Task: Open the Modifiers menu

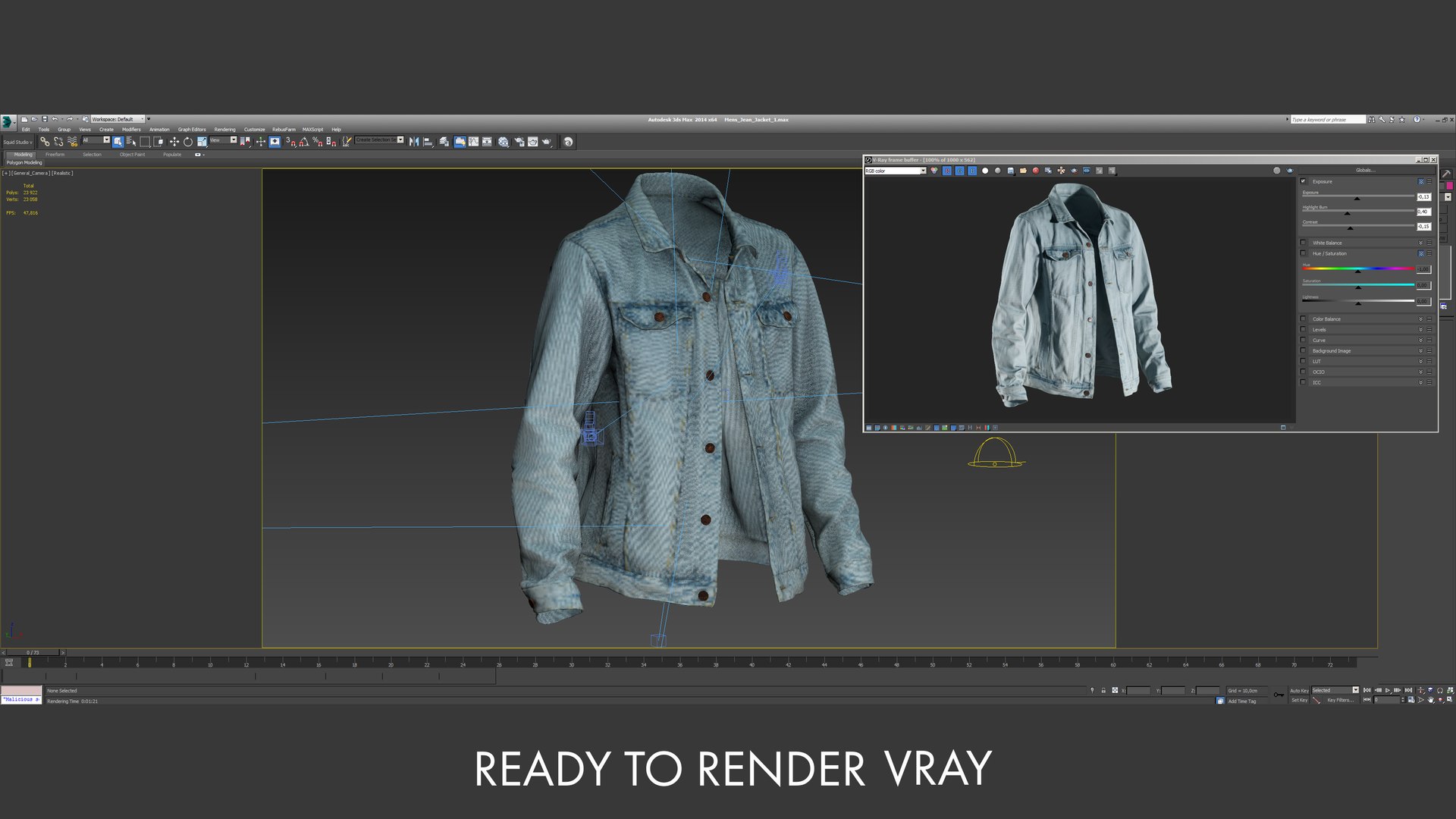Action: [x=131, y=130]
